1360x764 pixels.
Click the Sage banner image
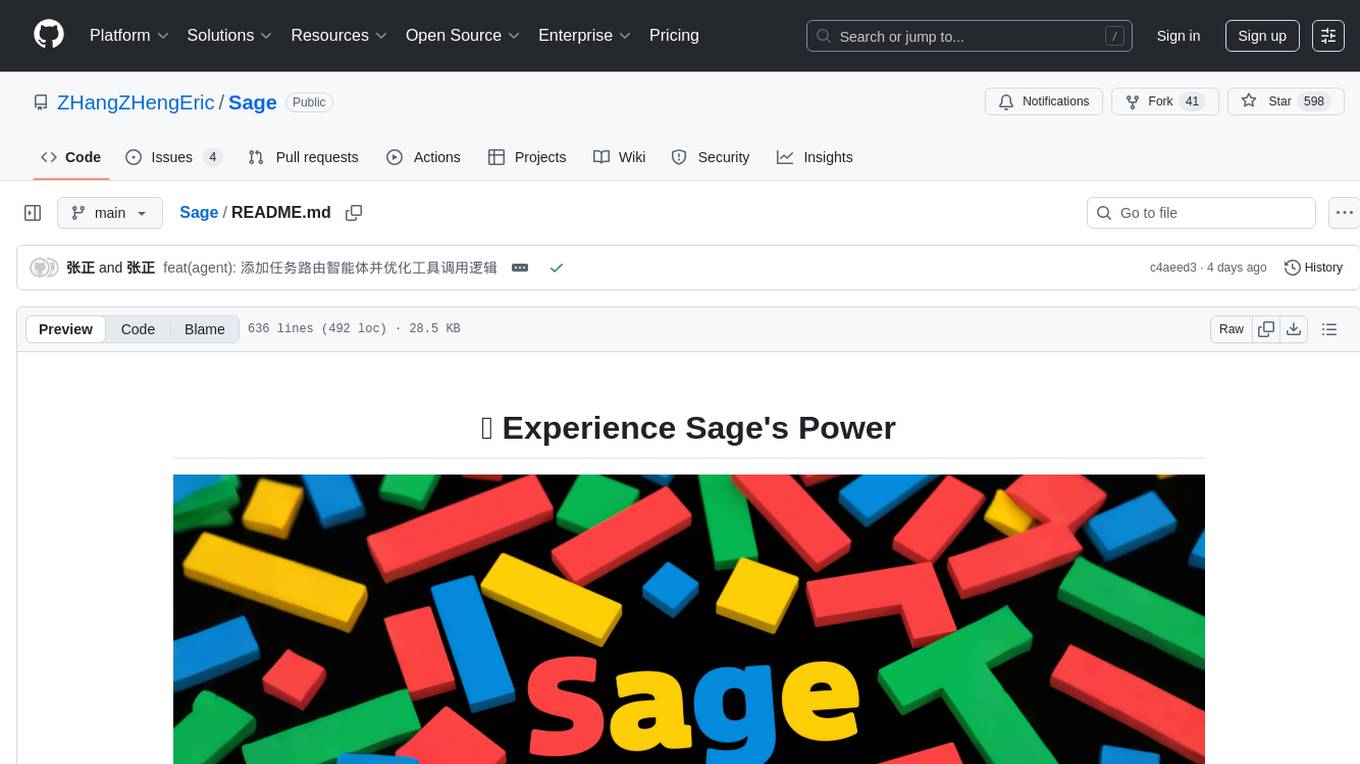[x=689, y=619]
